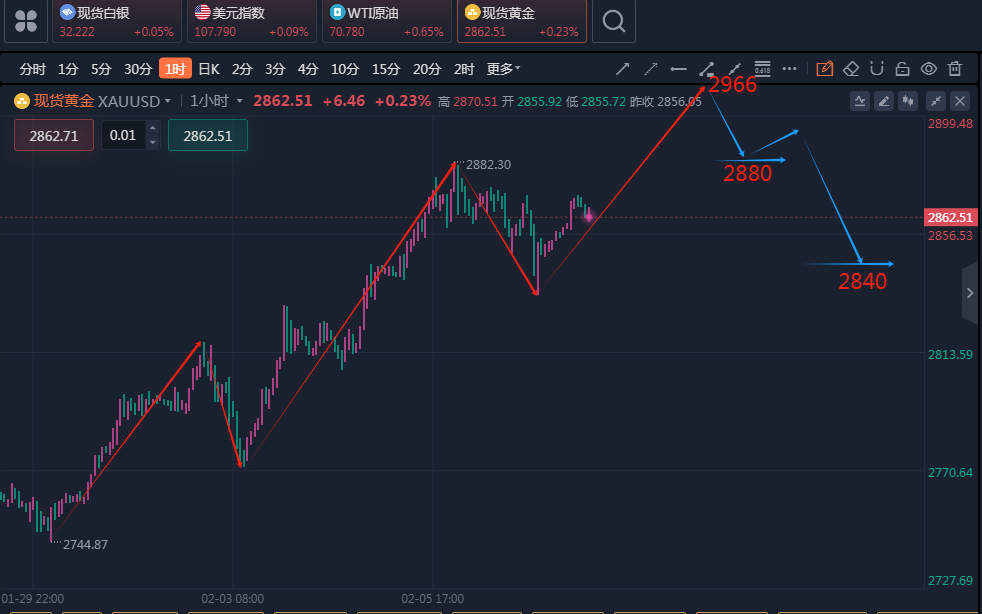Toggle the drawing lock icon

pos(902,69)
